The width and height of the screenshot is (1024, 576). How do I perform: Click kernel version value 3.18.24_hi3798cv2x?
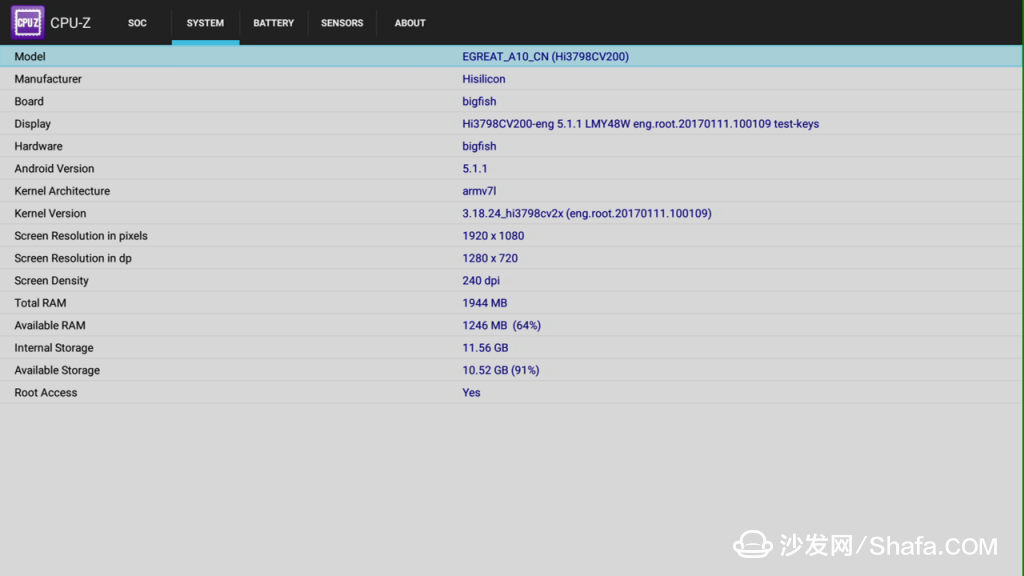pyautogui.click(x=587, y=214)
